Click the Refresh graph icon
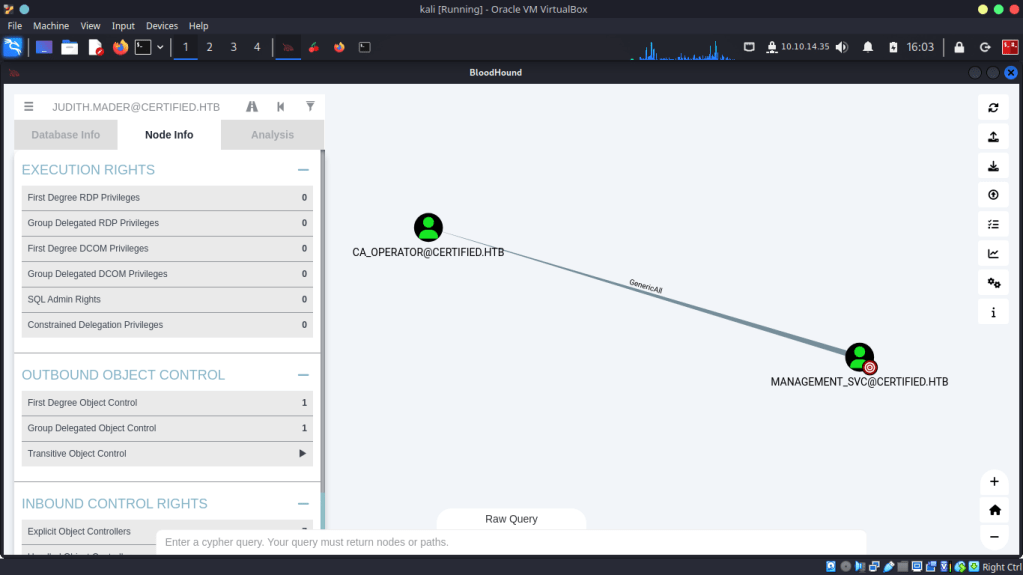 [993, 108]
